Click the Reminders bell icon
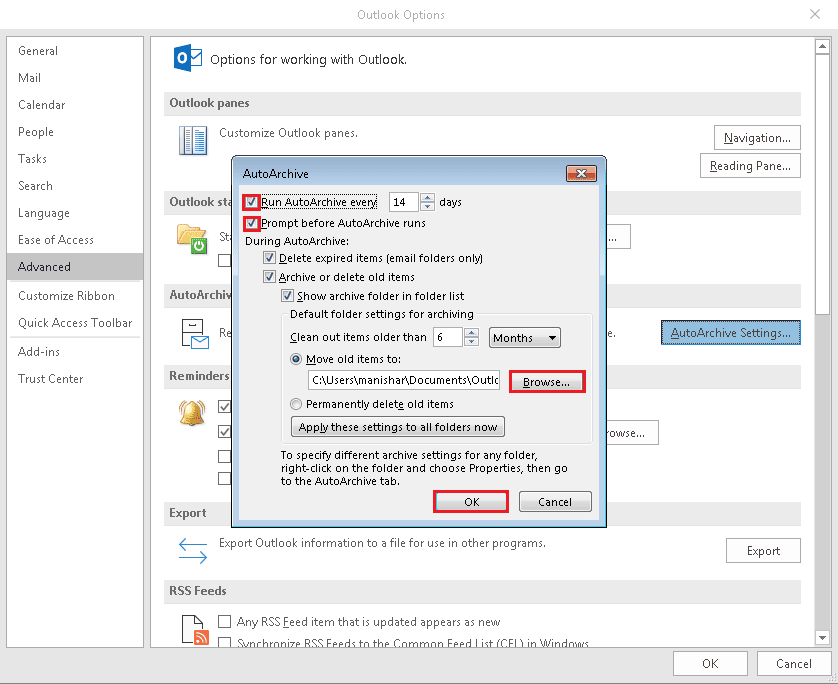Screen dimensions: 838x684 coord(192,413)
